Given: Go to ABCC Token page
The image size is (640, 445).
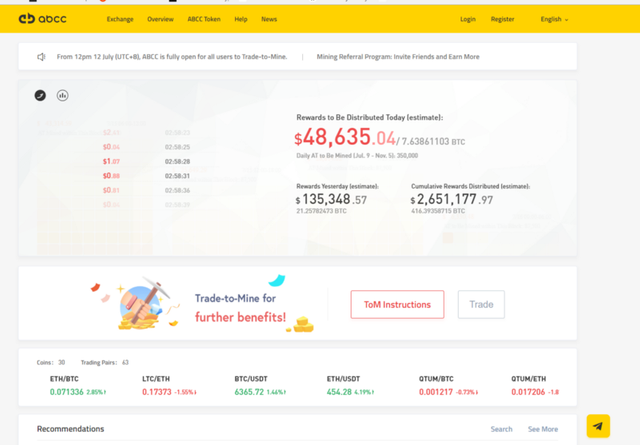Looking at the screenshot, I should (204, 19).
